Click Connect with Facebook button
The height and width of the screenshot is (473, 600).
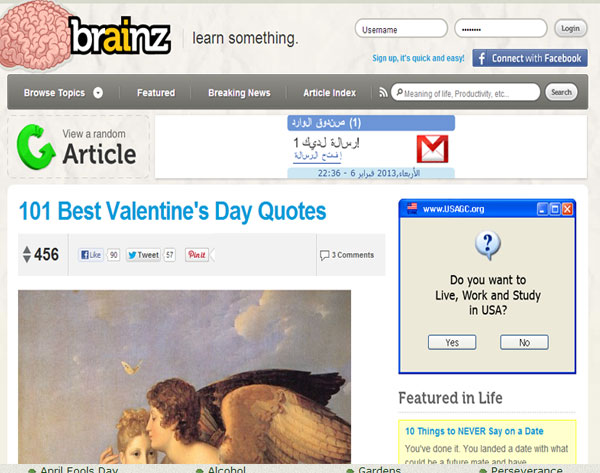530,58
